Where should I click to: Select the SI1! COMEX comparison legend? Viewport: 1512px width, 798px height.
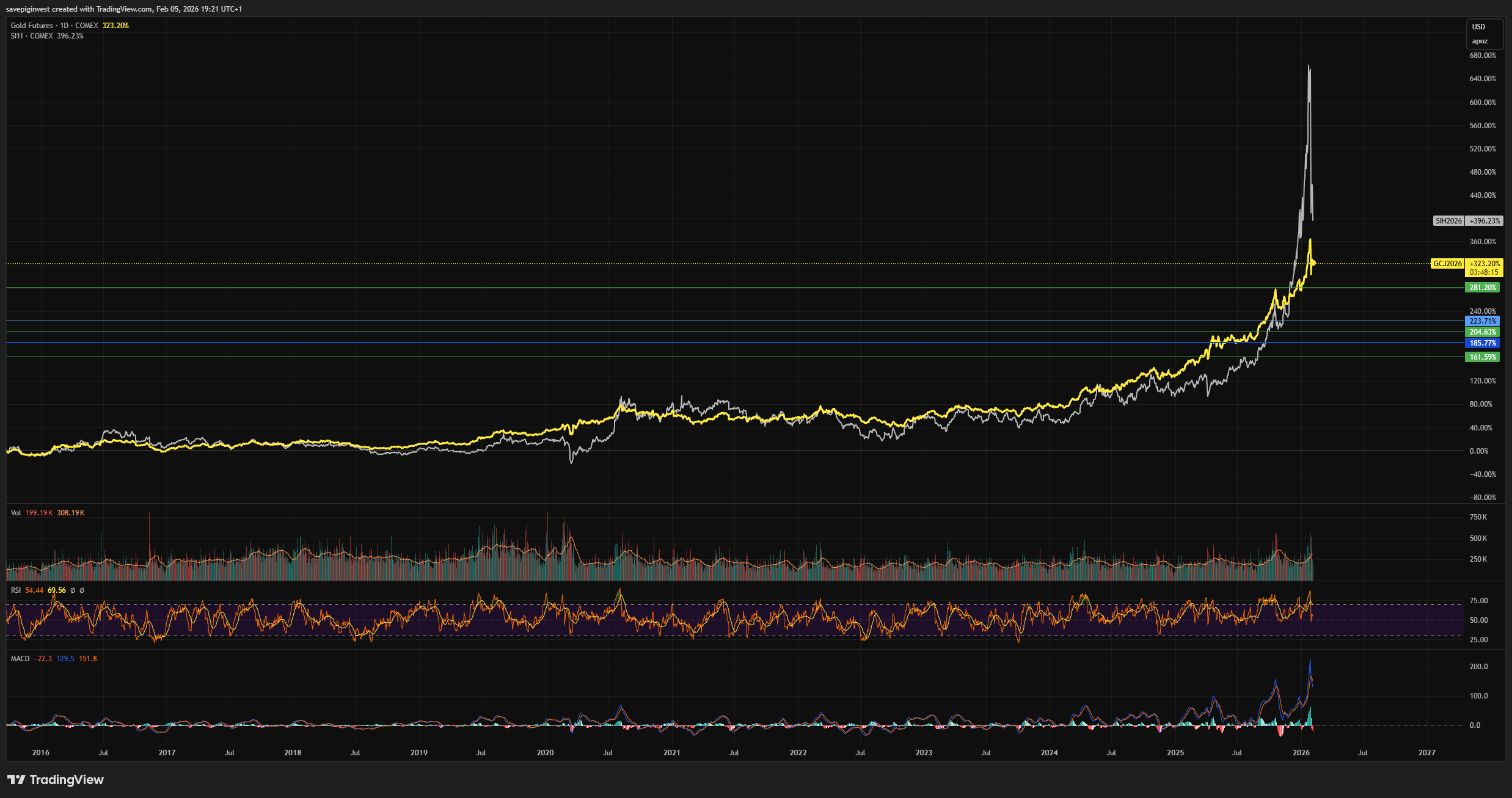coord(32,36)
